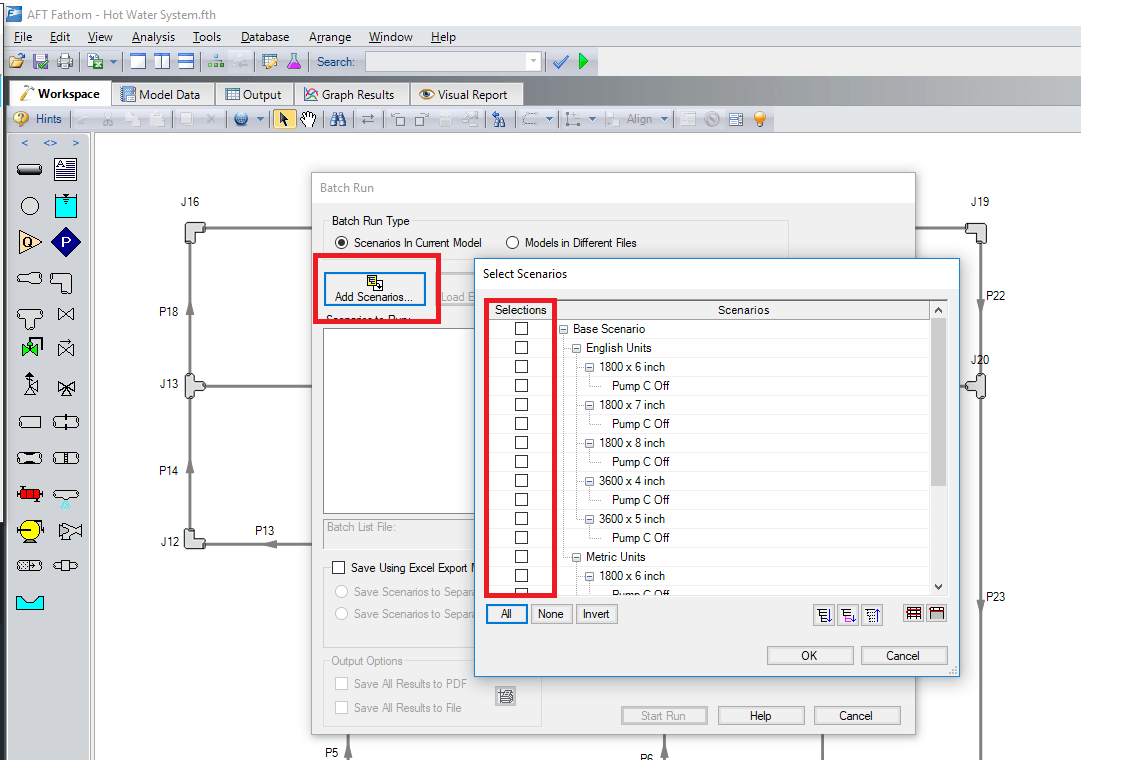The height and width of the screenshot is (760, 1146).
Task: Open the Database menu
Action: [x=265, y=37]
